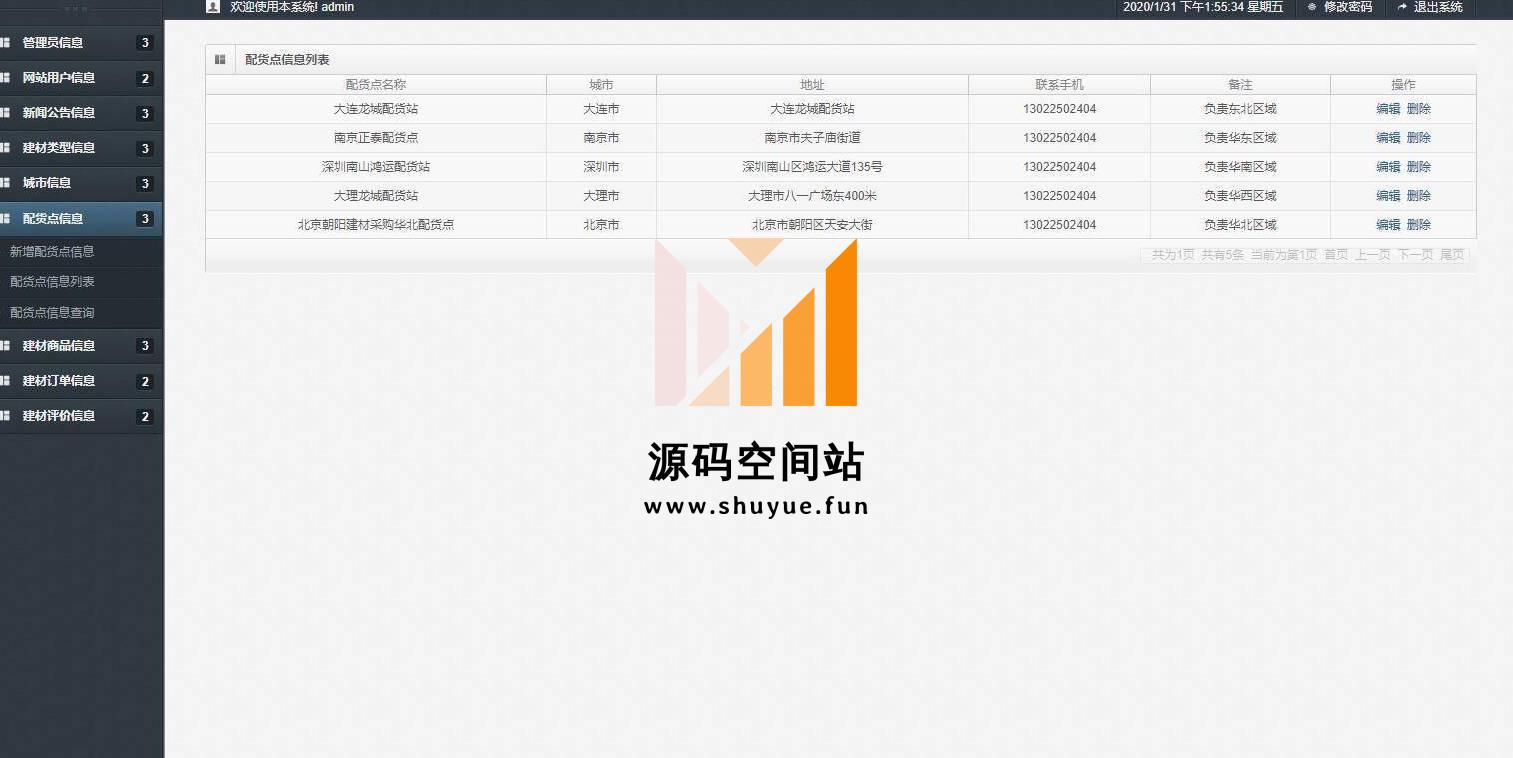Expand the 城市信息 menu section
The width and height of the screenshot is (1513, 758).
tap(81, 183)
